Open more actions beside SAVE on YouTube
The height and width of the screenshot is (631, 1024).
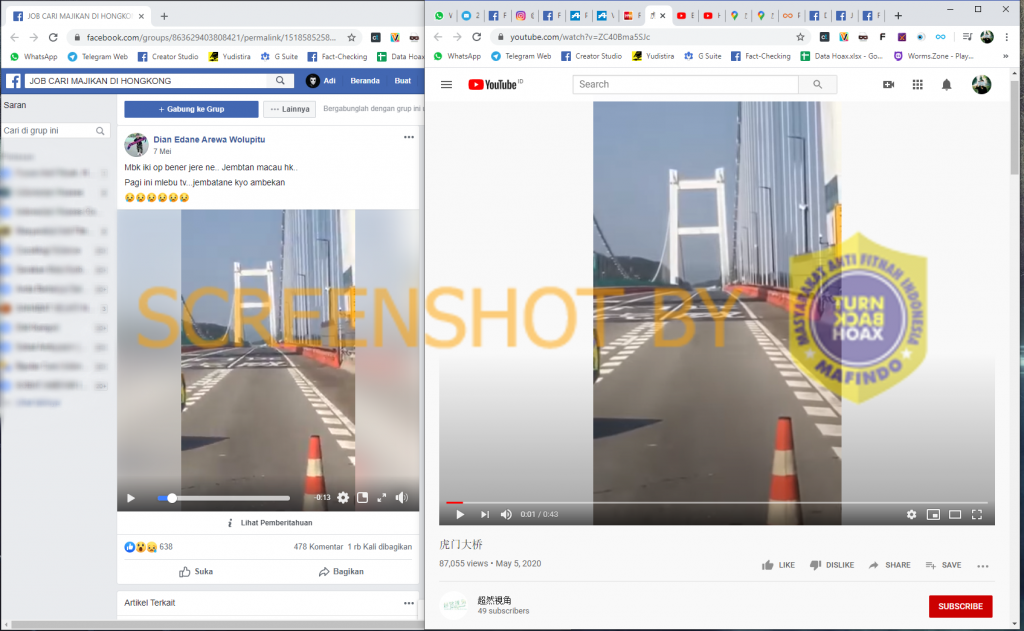point(982,565)
